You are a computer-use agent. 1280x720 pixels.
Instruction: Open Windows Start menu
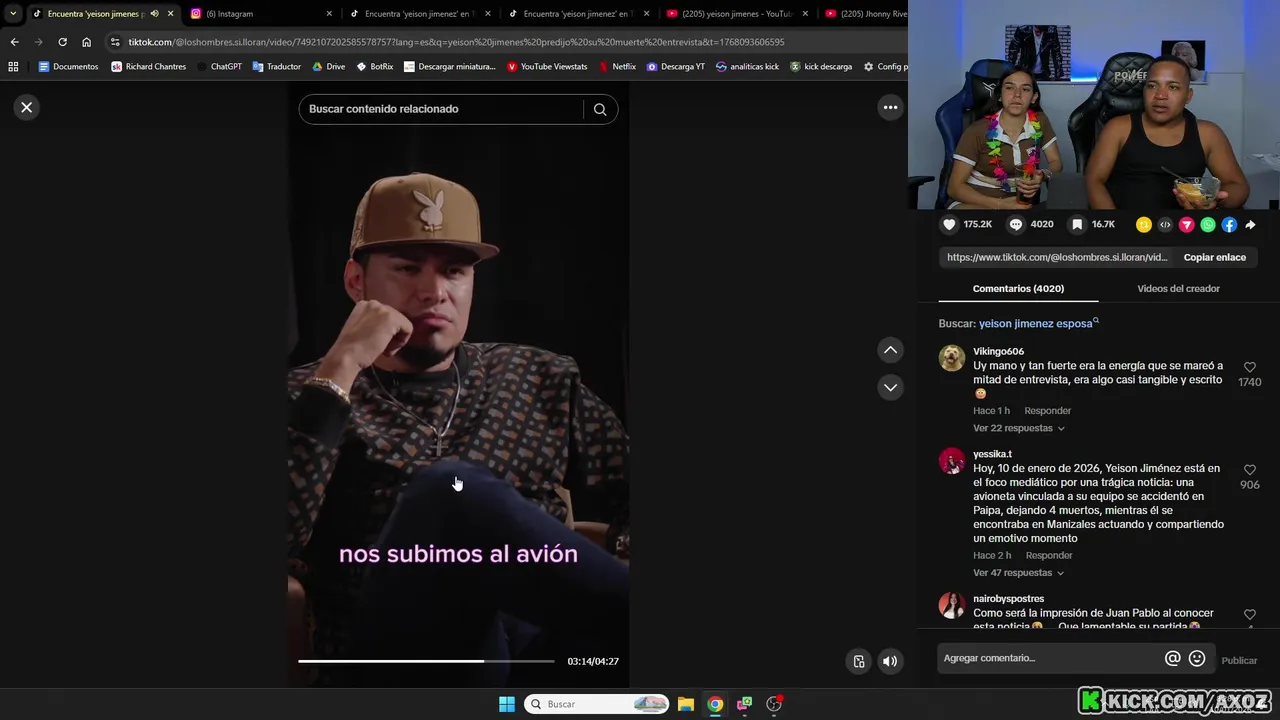point(507,704)
